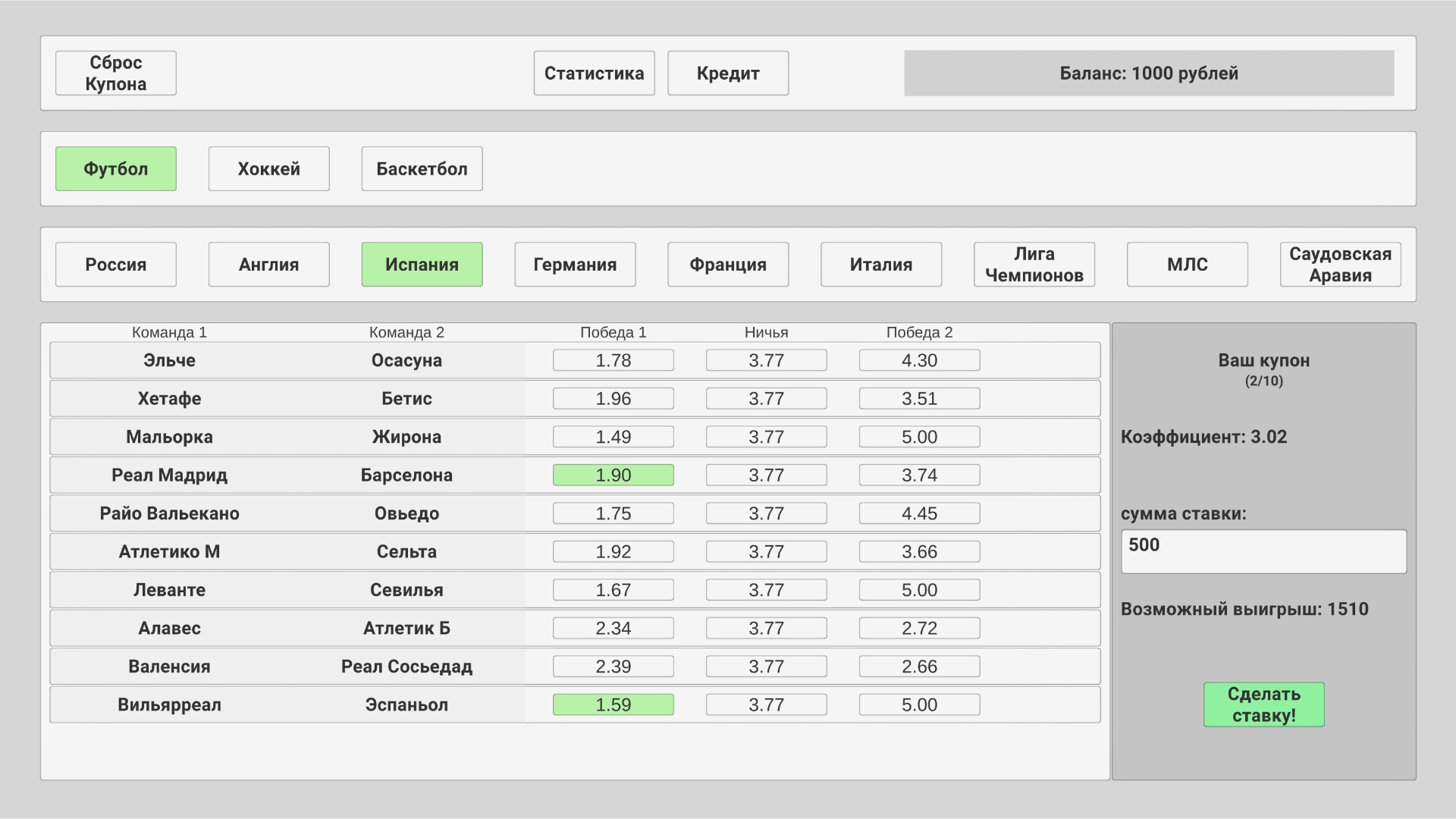Select the draw for Хетафе vs Бетис
Image resolution: width=1456 pixels, height=819 pixels.
coord(766,398)
